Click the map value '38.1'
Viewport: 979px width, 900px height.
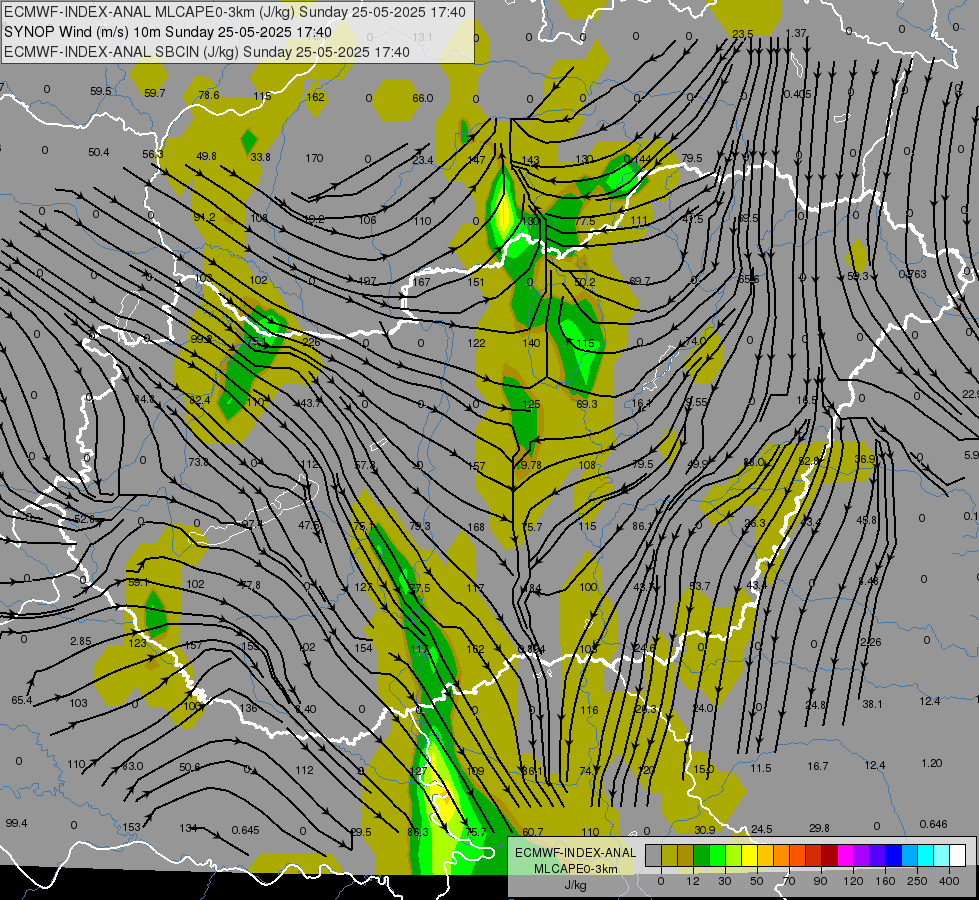coord(872,704)
